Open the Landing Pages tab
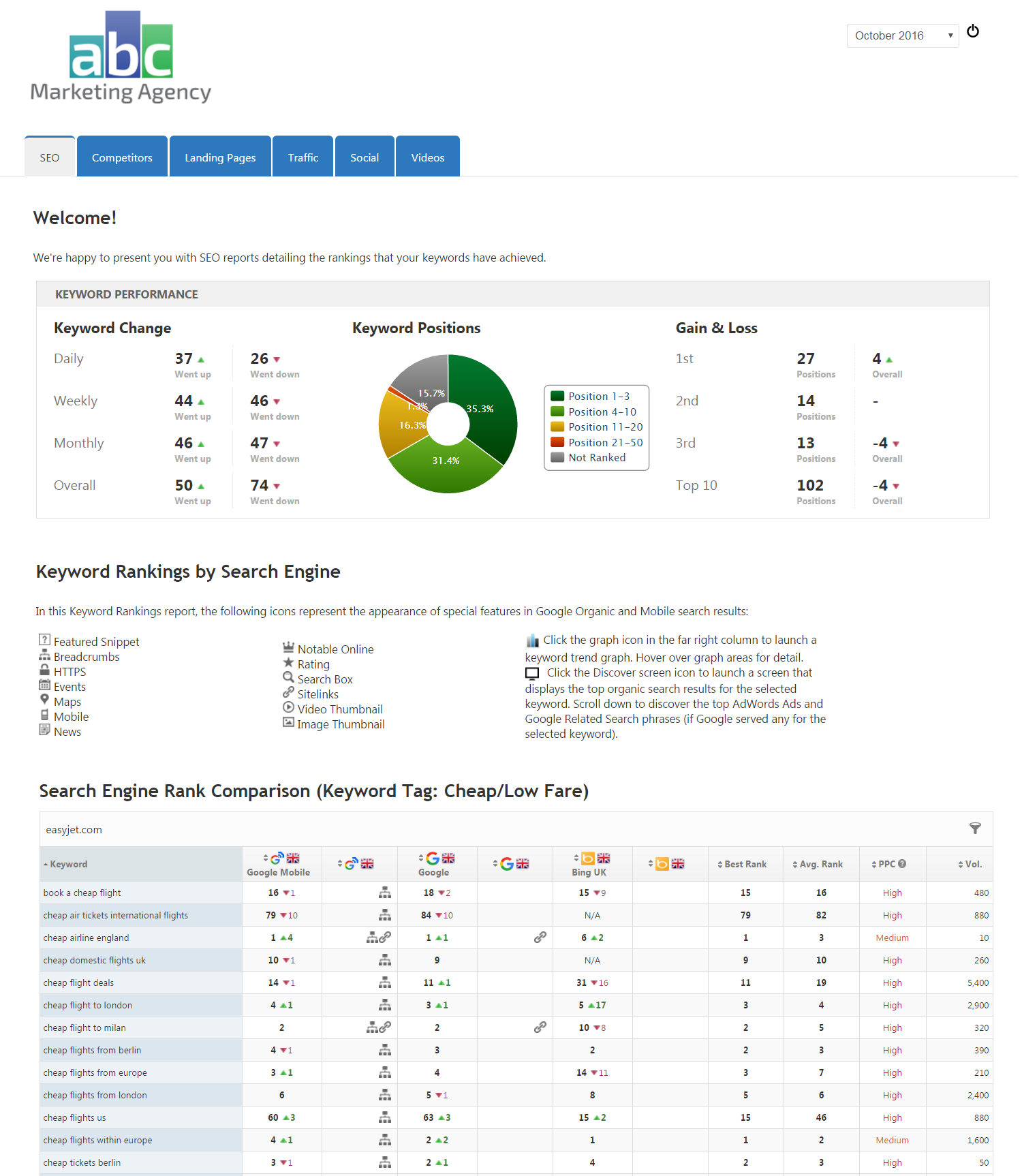Screen dimensions: 1022x1176 (x=220, y=157)
